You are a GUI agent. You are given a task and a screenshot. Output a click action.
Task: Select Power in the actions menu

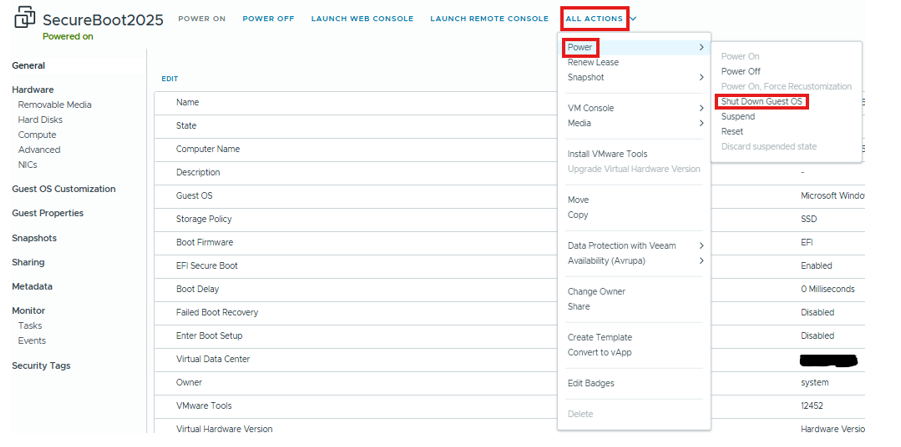(x=580, y=47)
